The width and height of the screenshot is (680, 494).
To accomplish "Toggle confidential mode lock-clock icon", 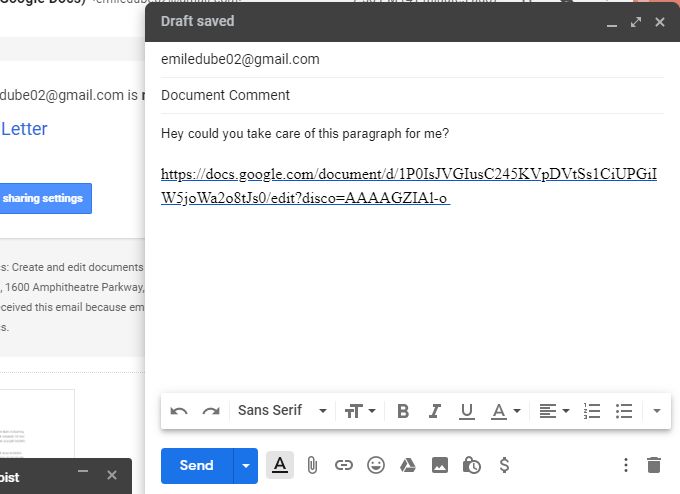I will (471, 465).
